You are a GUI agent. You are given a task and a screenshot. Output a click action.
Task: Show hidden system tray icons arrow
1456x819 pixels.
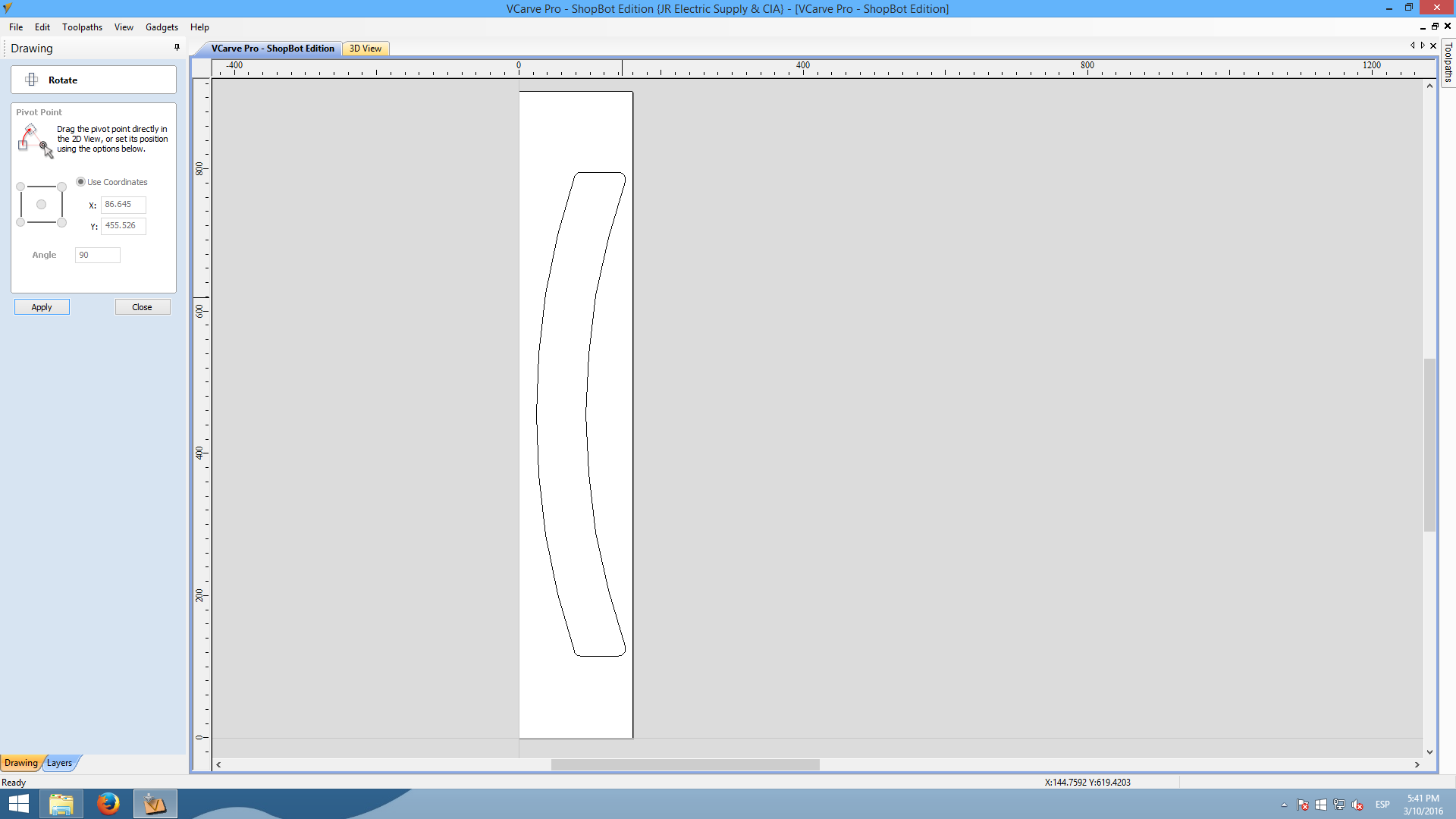tap(1284, 805)
